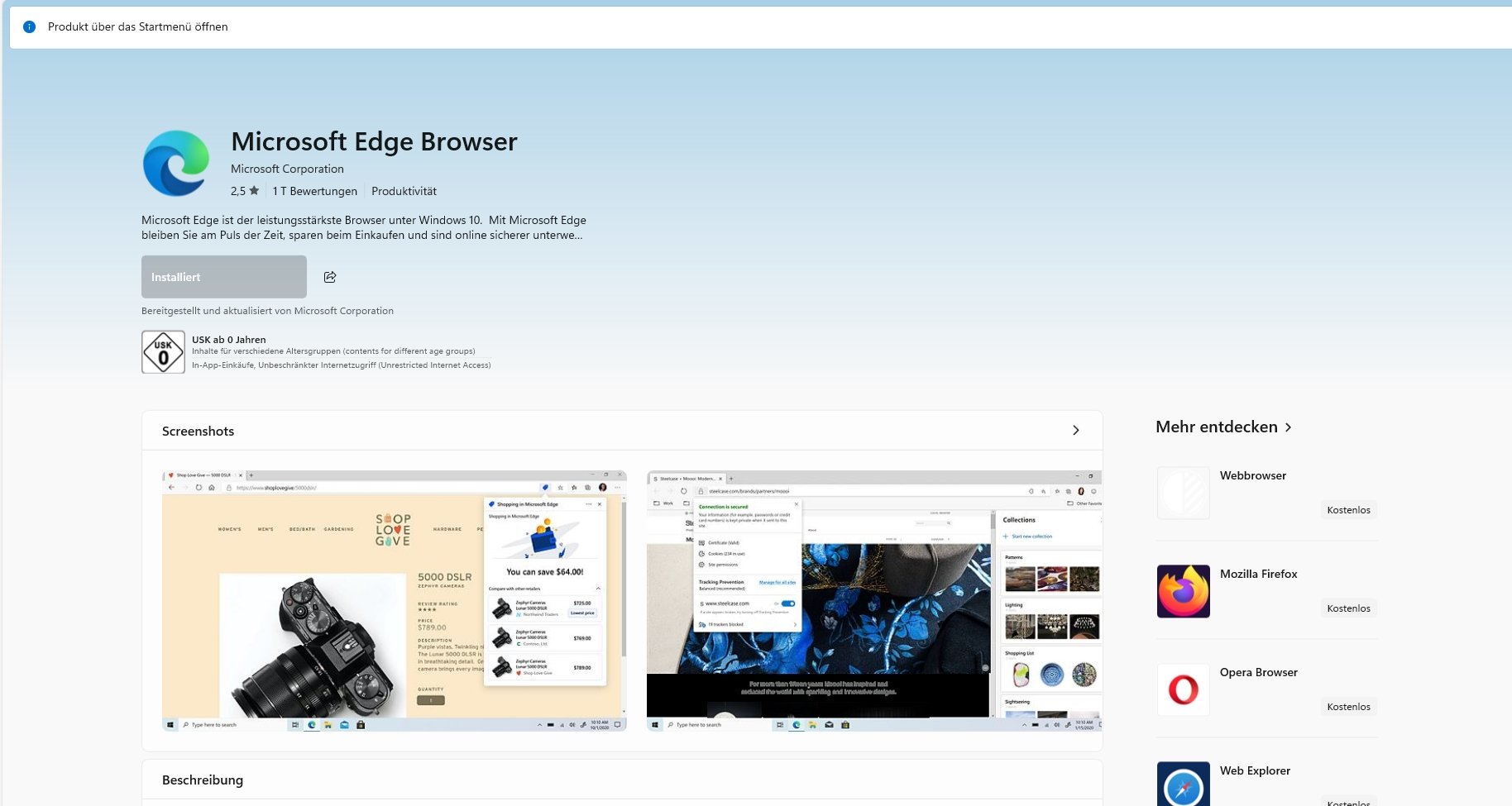Screen dimensions: 1512x806
Task: Click the truncated Microsoft Edge description paragraph
Action: (x=364, y=227)
